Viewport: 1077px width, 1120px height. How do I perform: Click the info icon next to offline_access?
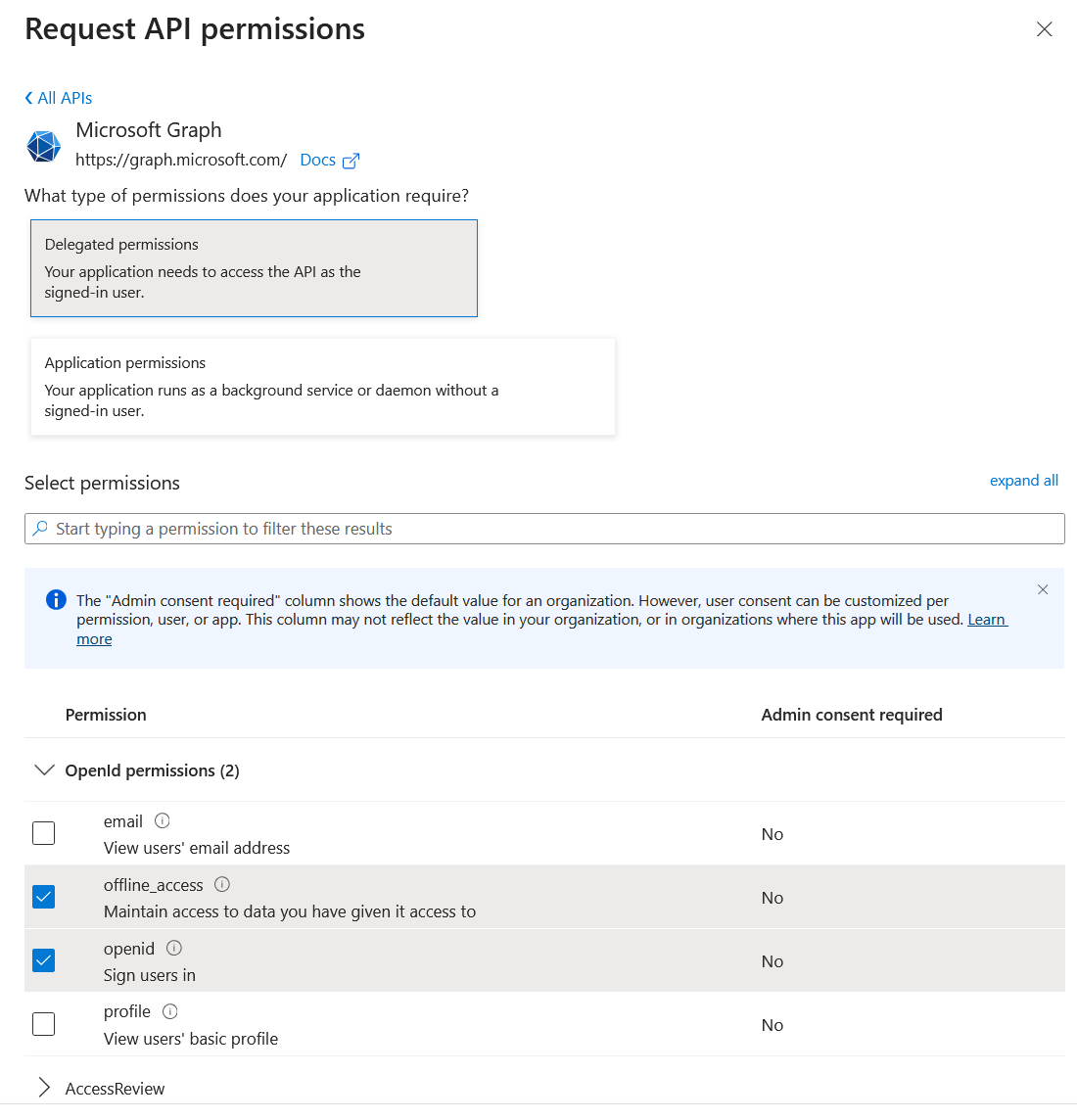[222, 885]
